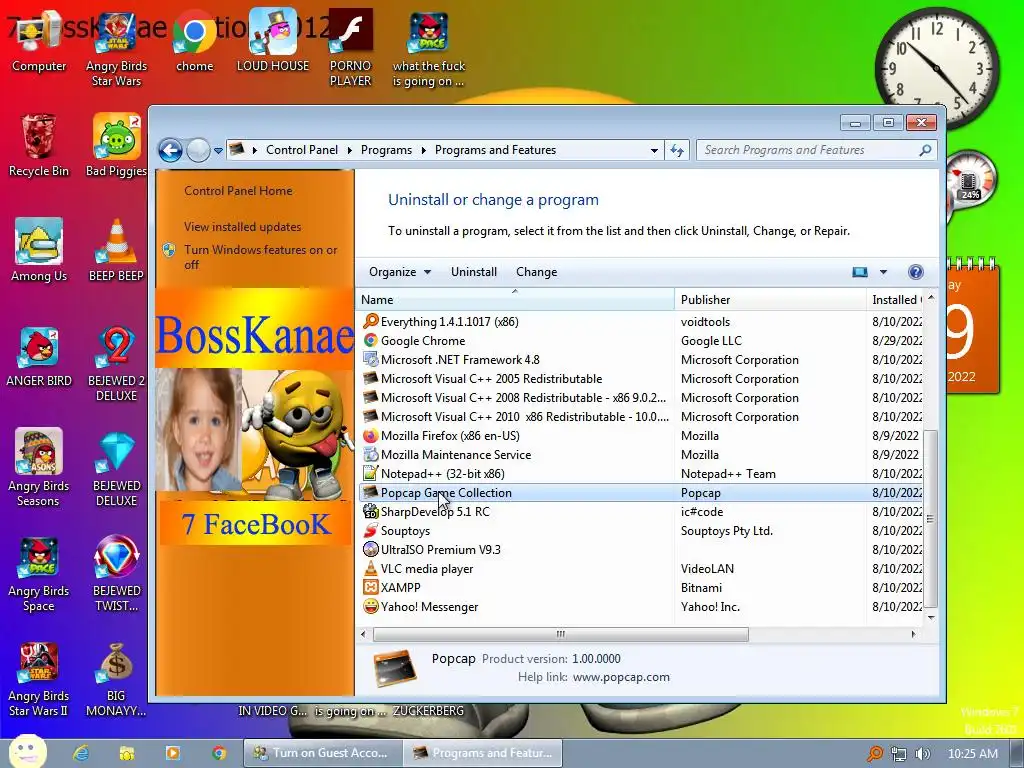This screenshot has width=1024, height=768.
Task: Click the network tray icon
Action: click(899, 754)
